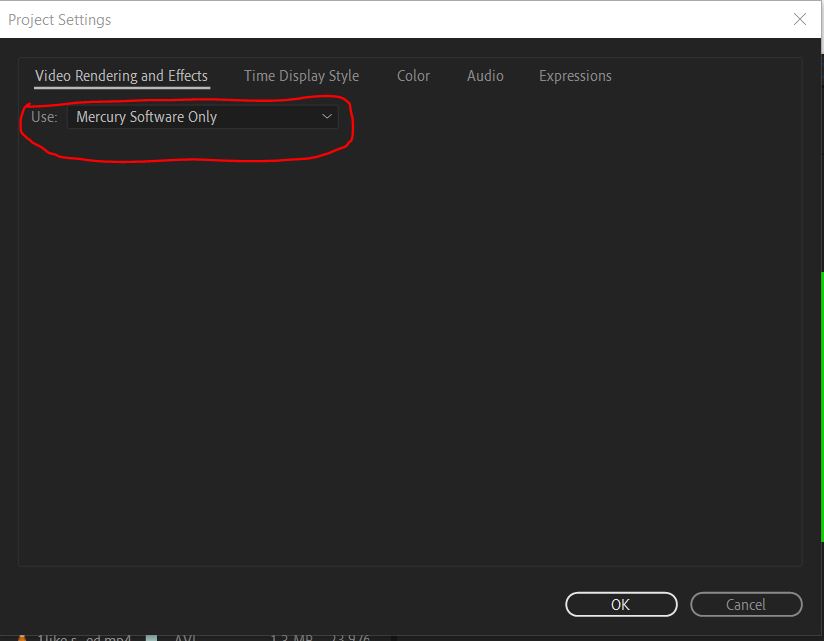Confirm project settings with OK

coord(620,604)
